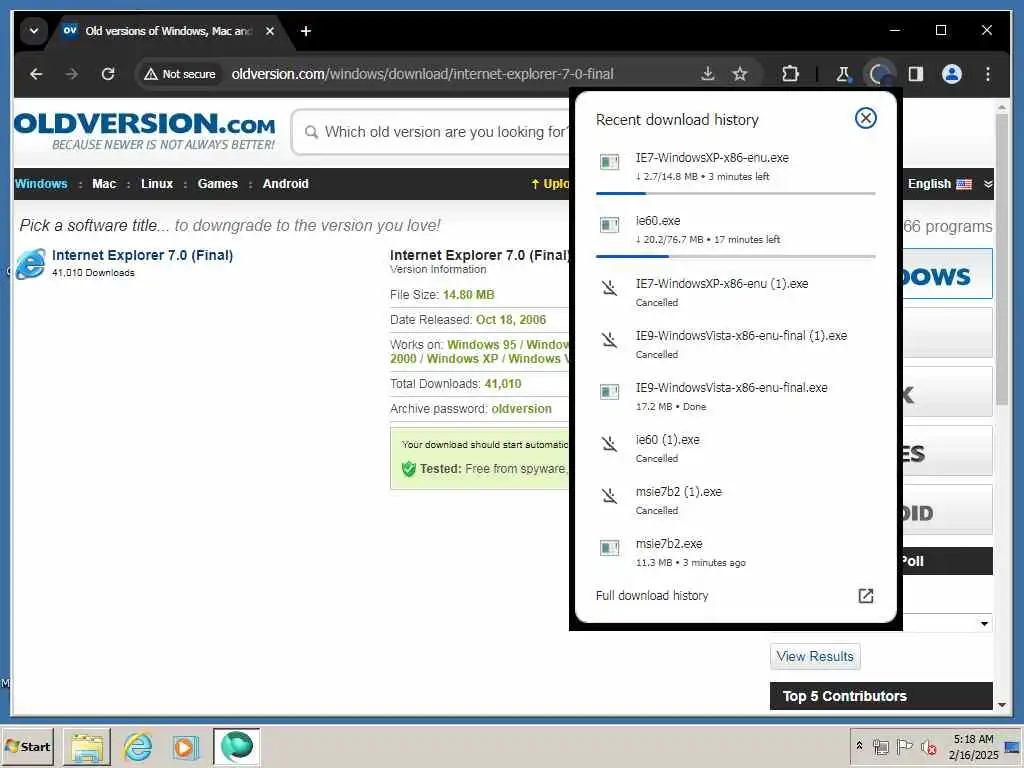Viewport: 1024px width, 768px height.
Task: Click the OLDVERSION.COM site logo
Action: (144, 131)
